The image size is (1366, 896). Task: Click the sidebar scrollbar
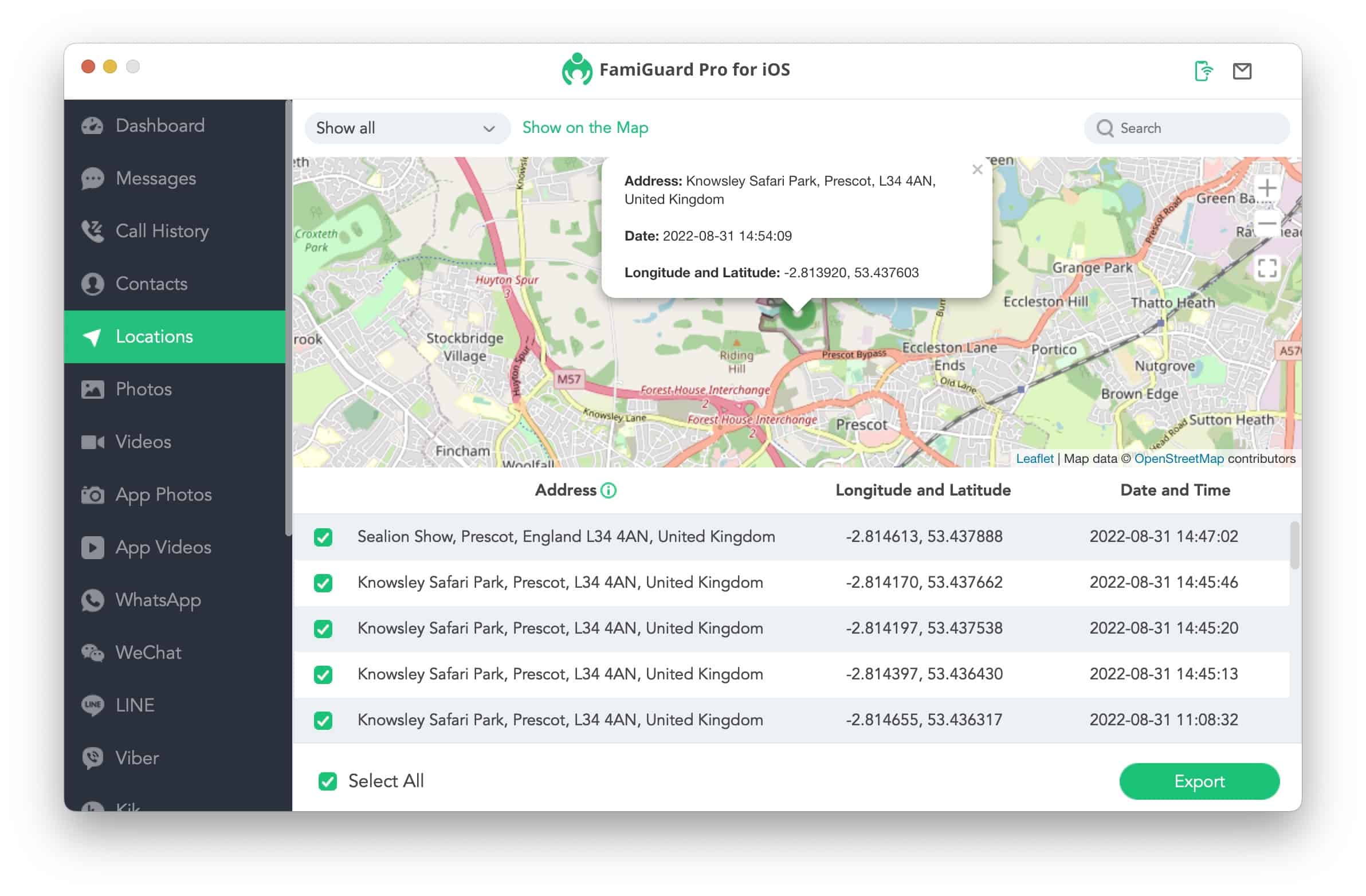coord(289,319)
